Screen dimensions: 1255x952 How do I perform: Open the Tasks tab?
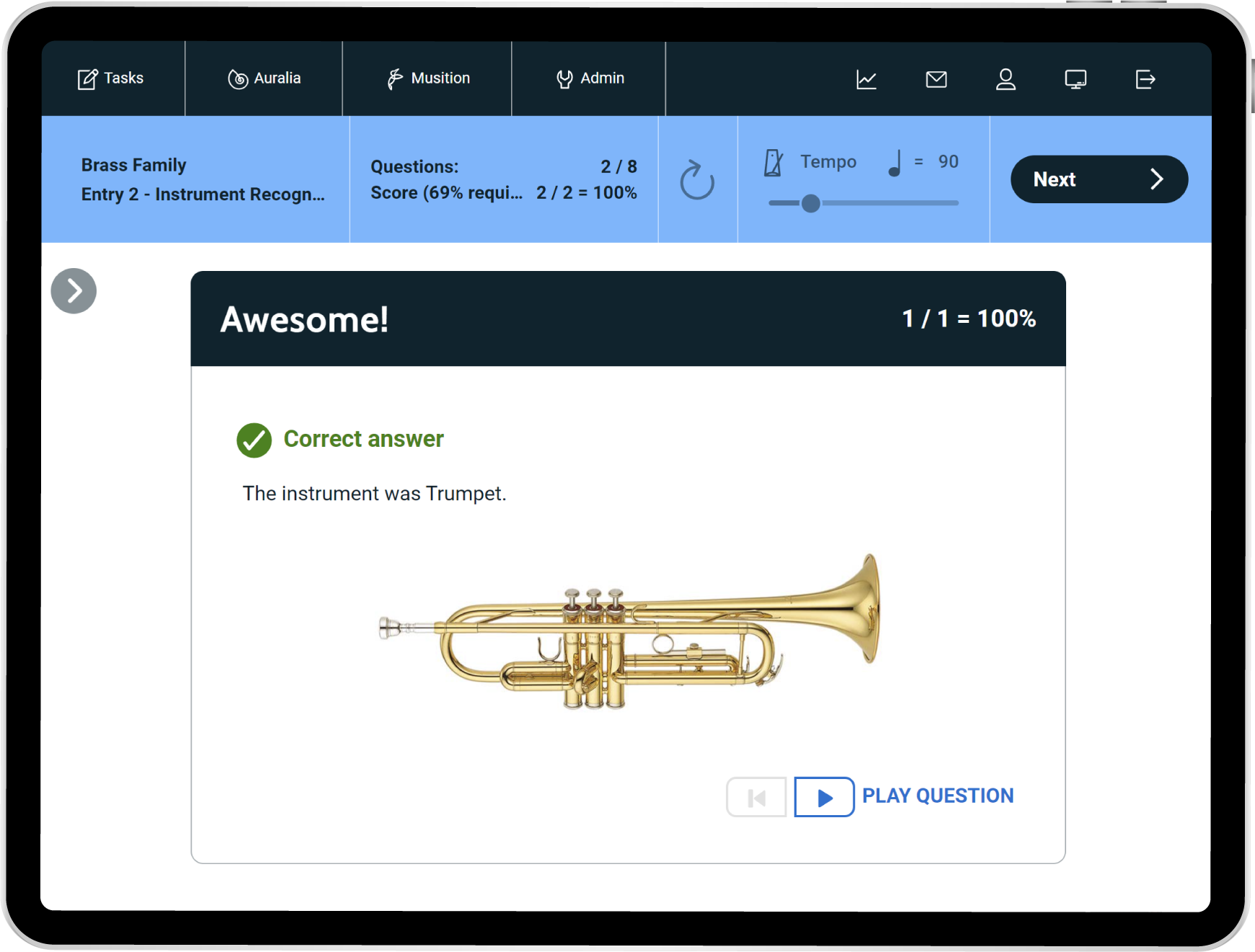(111, 79)
